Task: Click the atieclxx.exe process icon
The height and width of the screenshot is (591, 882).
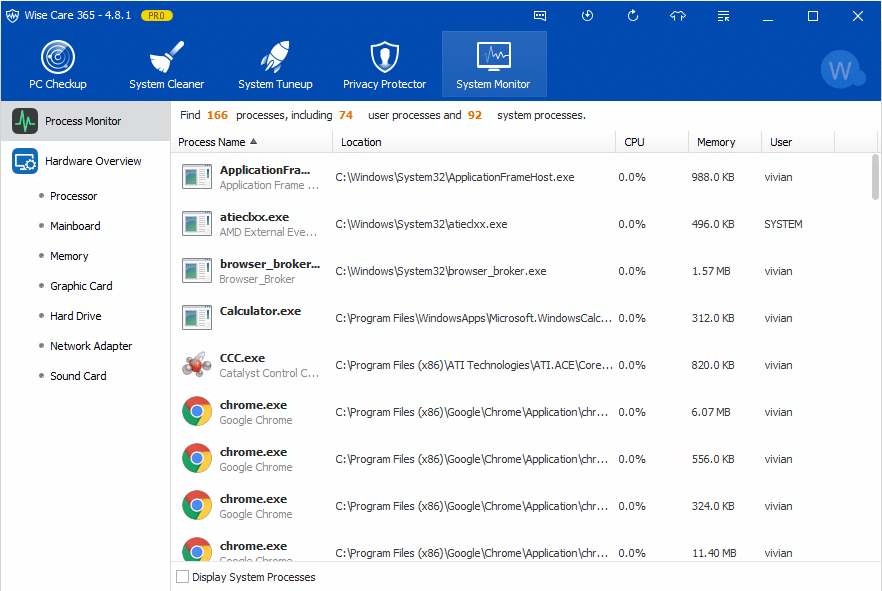Action: pyautogui.click(x=197, y=224)
